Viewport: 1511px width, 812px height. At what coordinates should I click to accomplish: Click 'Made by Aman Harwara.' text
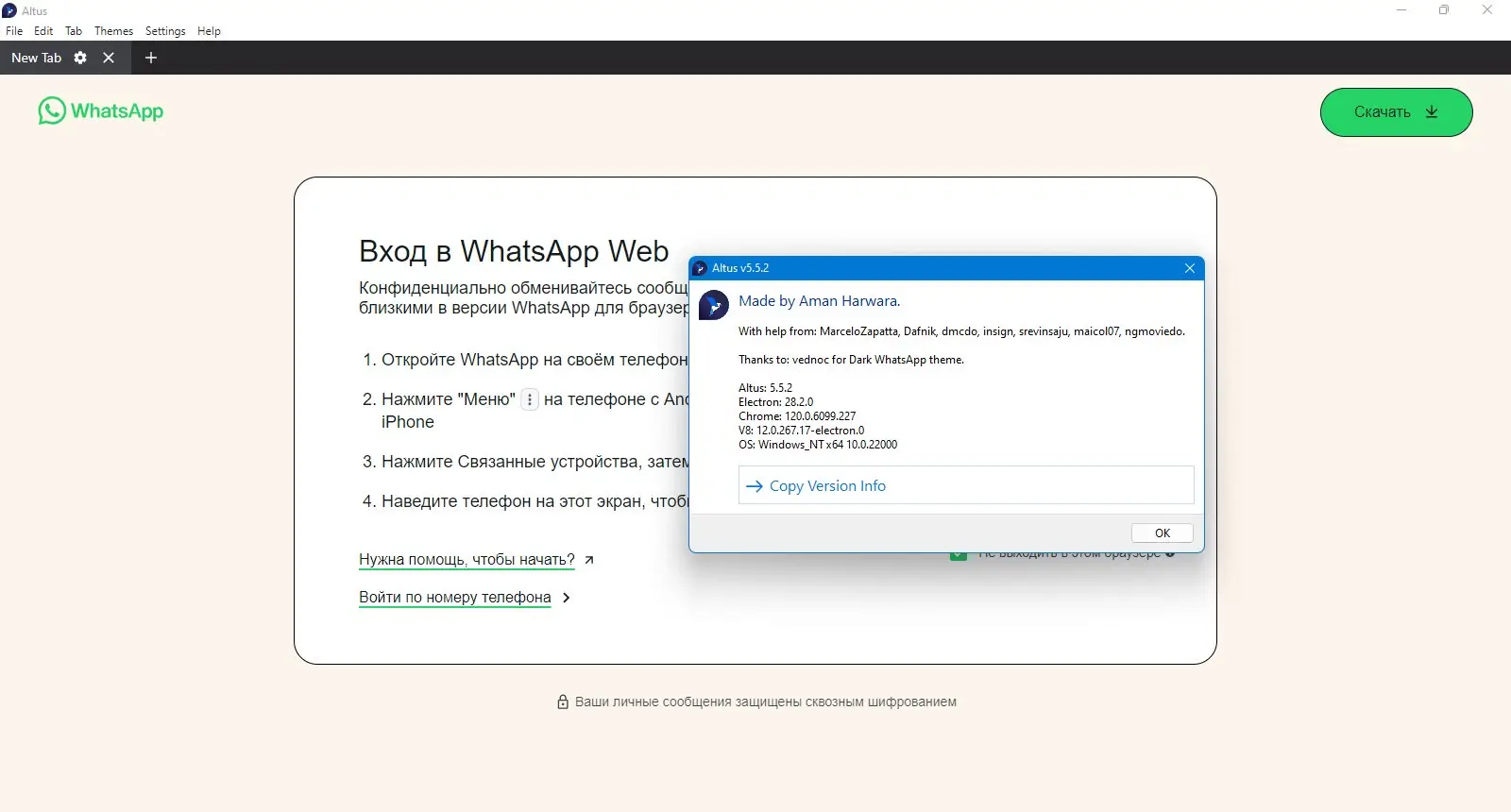coord(819,301)
